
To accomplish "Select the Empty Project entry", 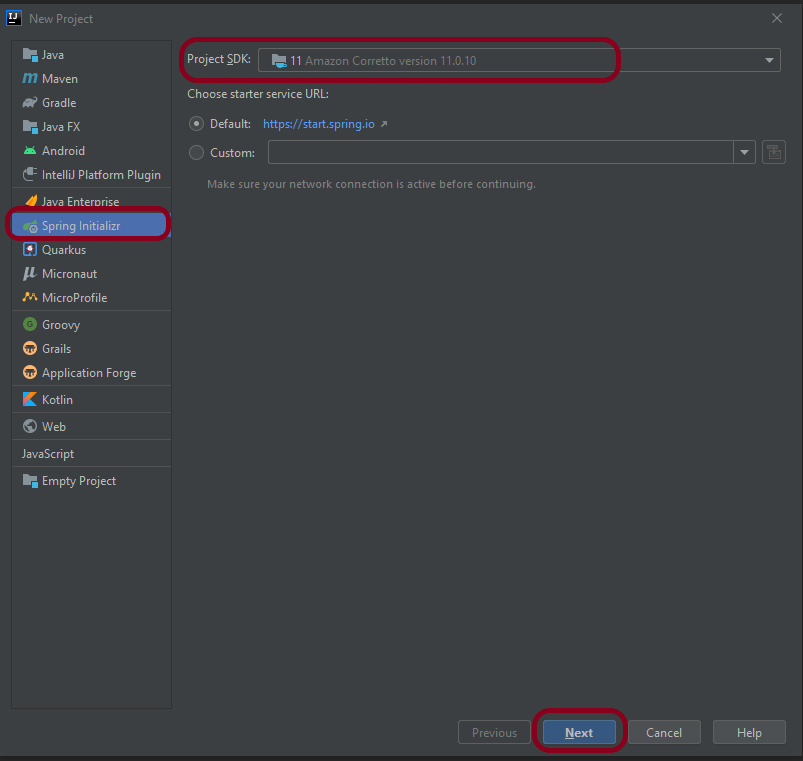I will tap(78, 481).
